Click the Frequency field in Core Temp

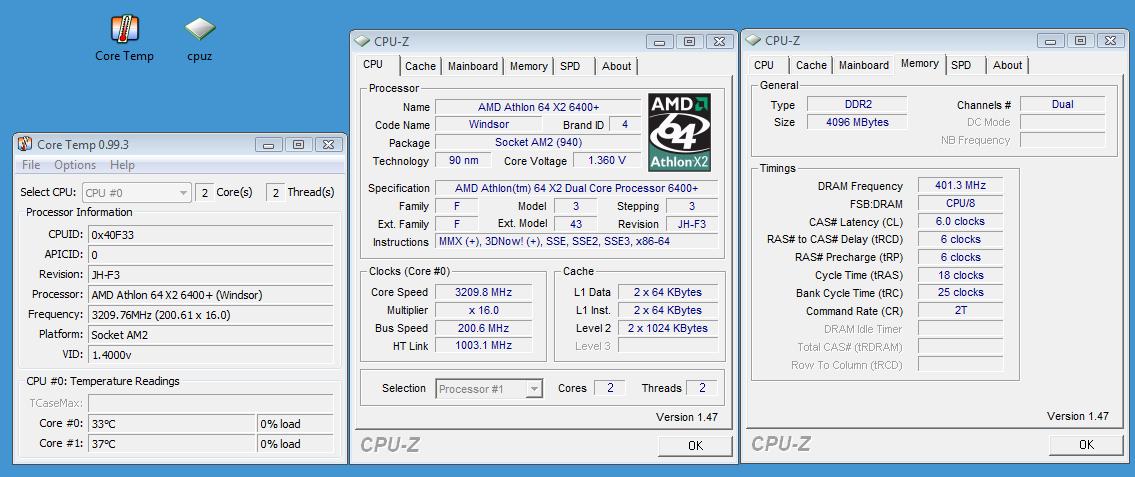[x=211, y=315]
